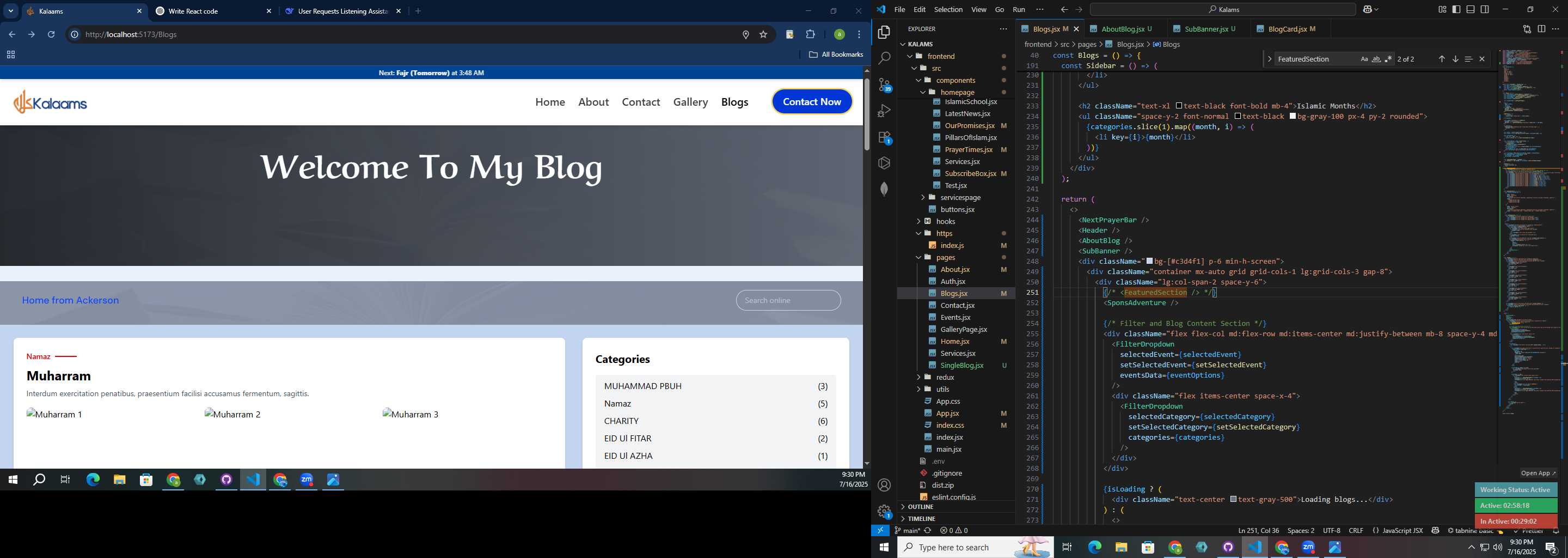Expand the redux folder
This screenshot has height=558, width=1568.
[918, 377]
